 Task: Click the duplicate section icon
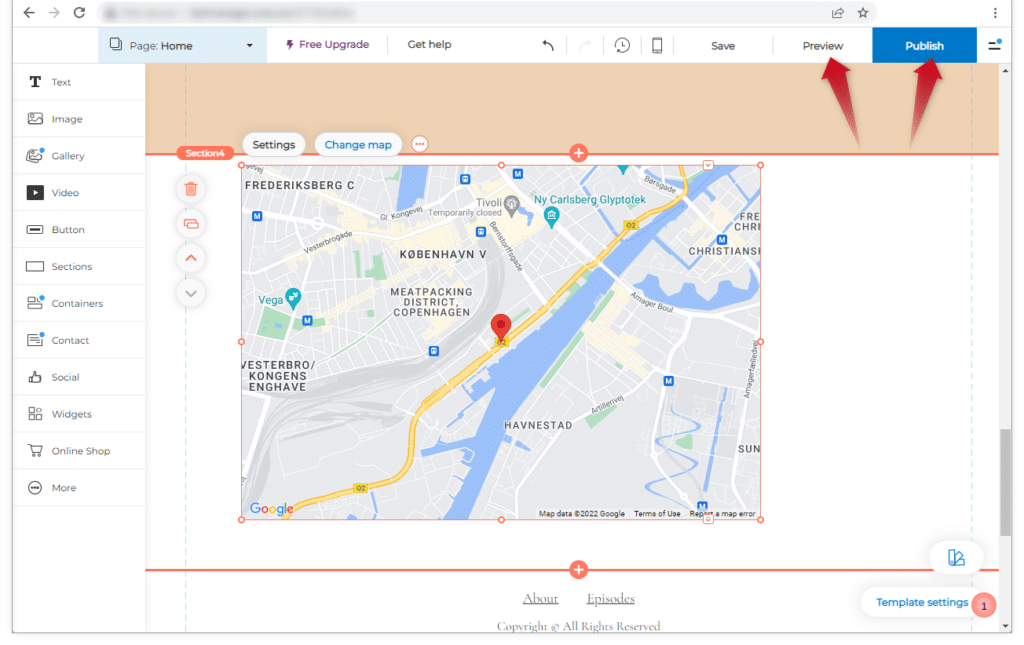click(x=191, y=224)
